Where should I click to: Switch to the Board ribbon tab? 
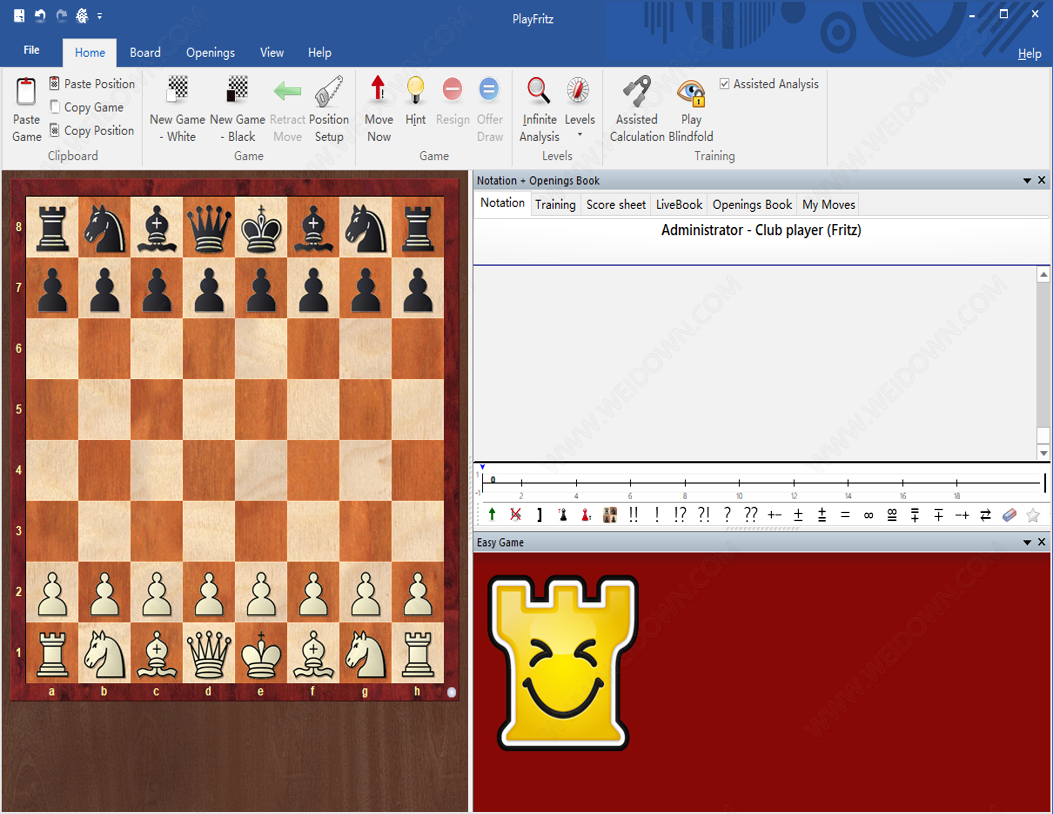pyautogui.click(x=145, y=52)
